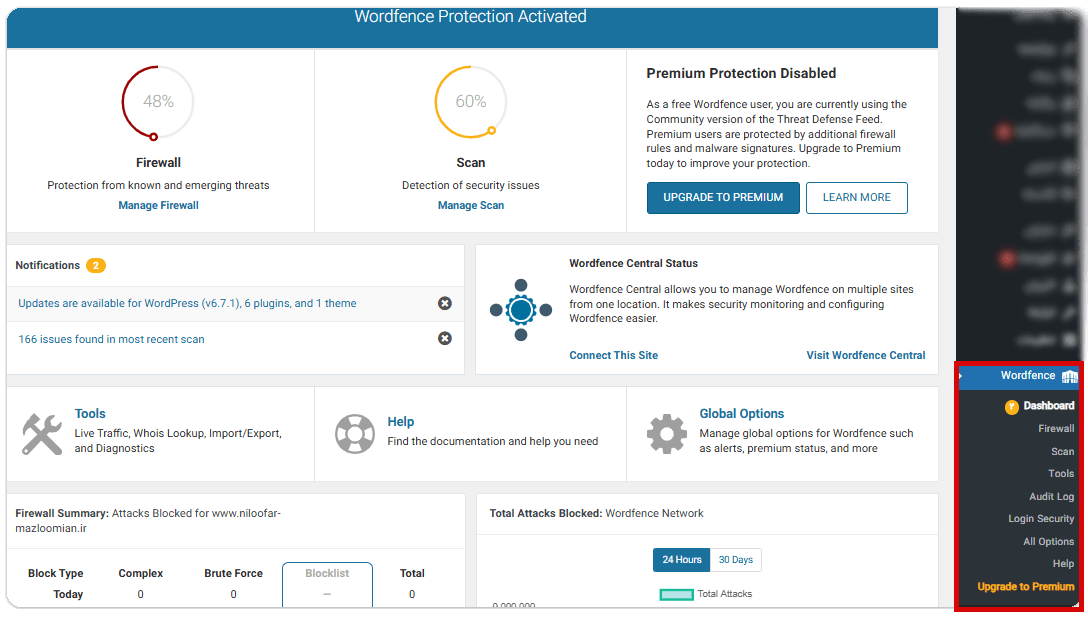Click the Scan 60% progress circle
1088x617 pixels.
tap(470, 102)
